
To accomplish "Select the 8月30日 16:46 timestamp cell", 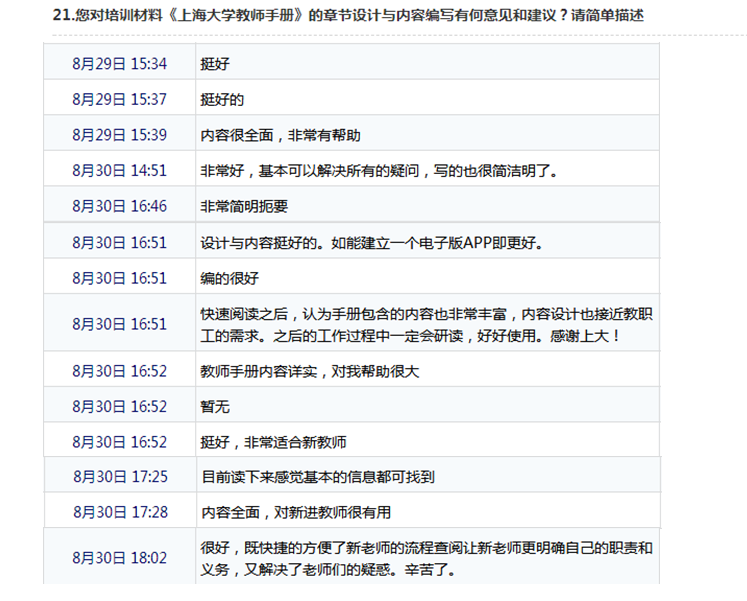I will (x=119, y=206).
